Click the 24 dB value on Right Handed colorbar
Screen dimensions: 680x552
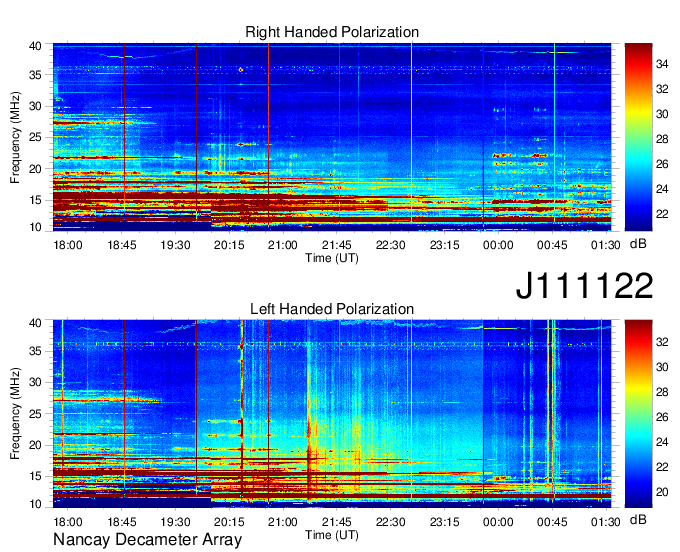(662, 189)
